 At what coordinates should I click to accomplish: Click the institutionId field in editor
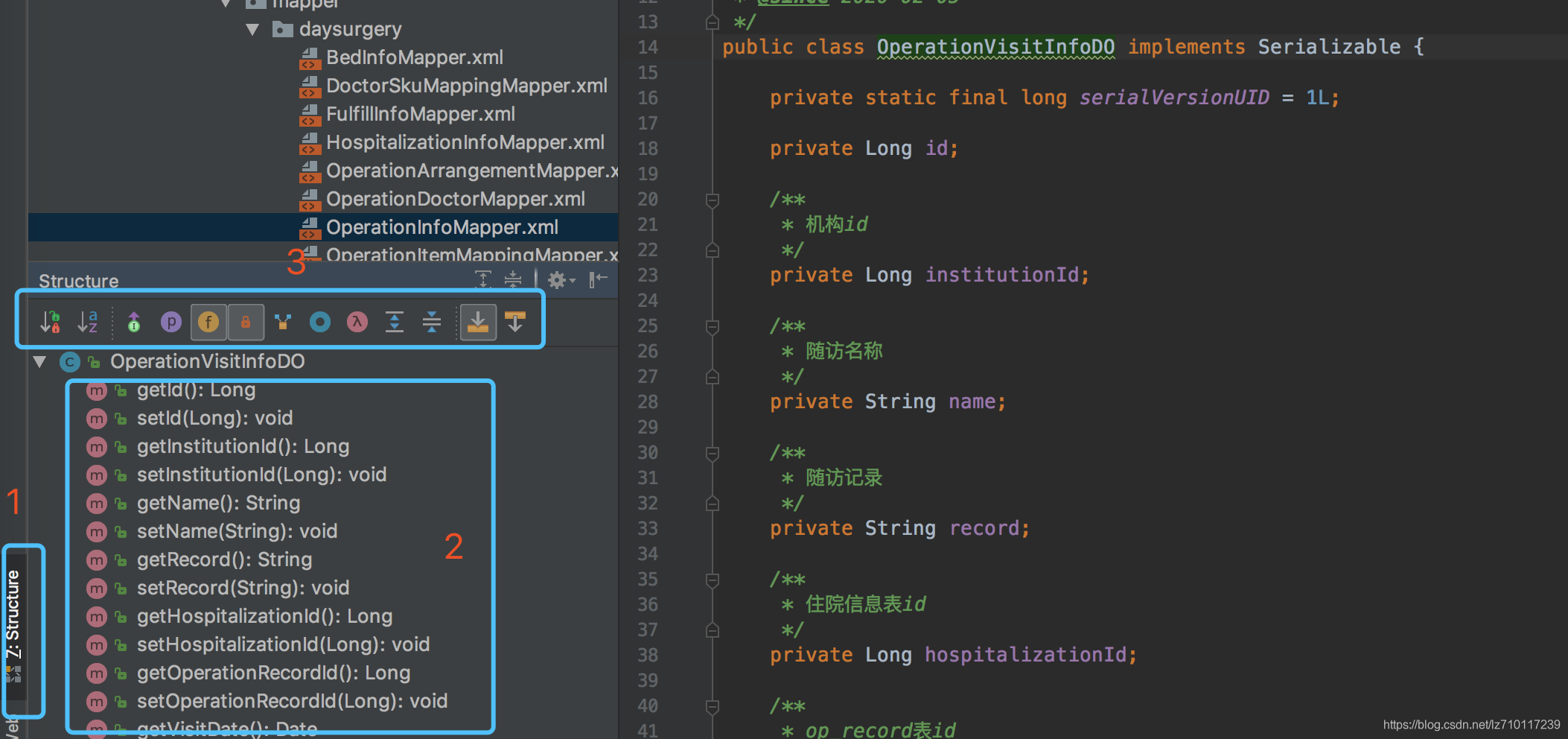(1002, 275)
